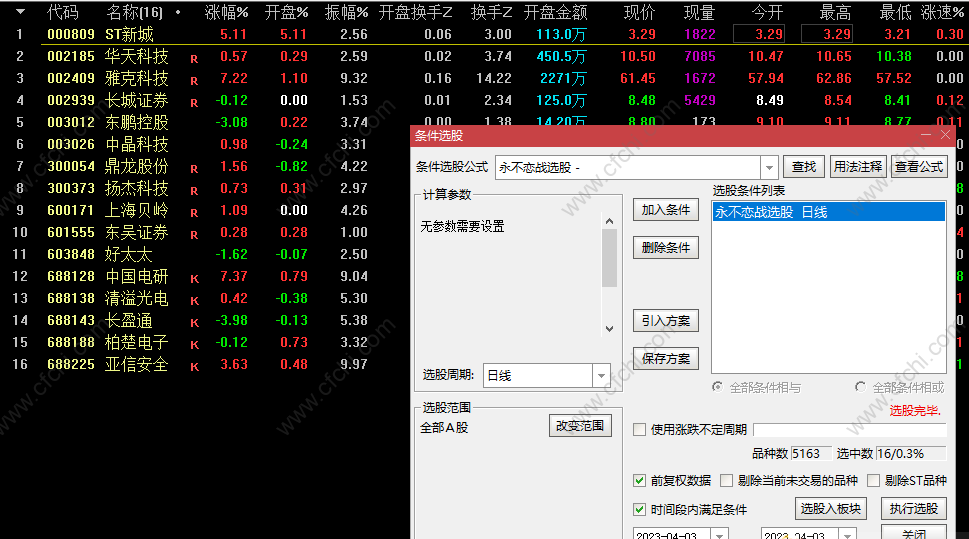The width and height of the screenshot is (969, 539).
Task: Click the 选股入板块 button
Action: point(831,509)
